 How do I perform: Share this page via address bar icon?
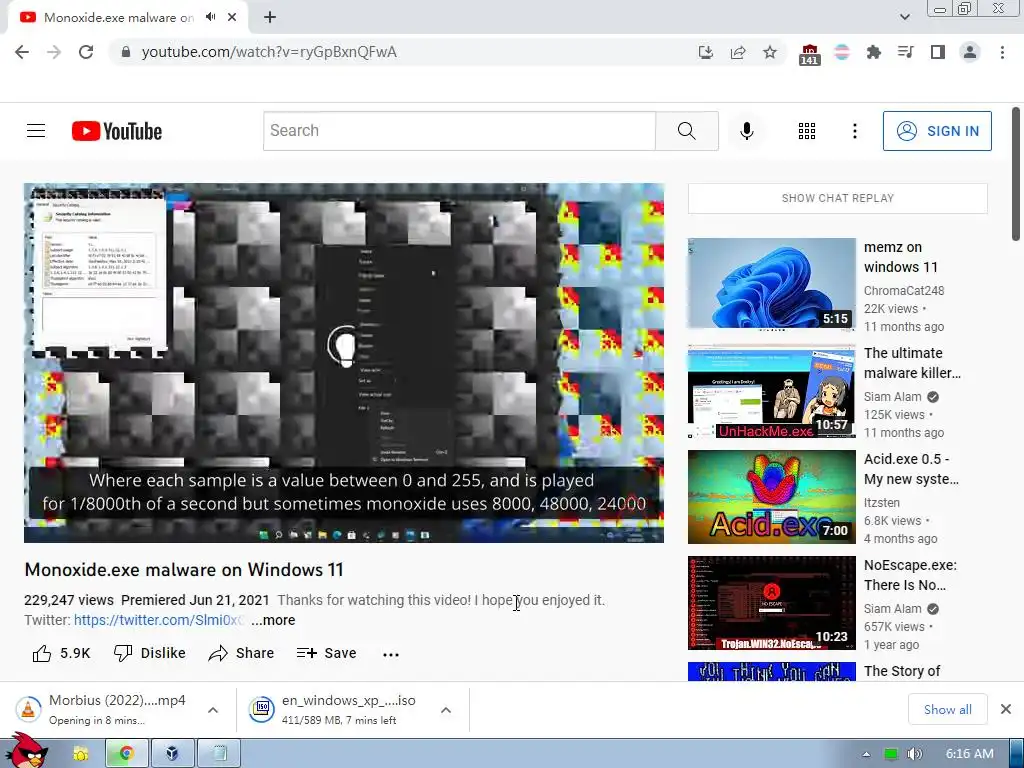tap(738, 52)
